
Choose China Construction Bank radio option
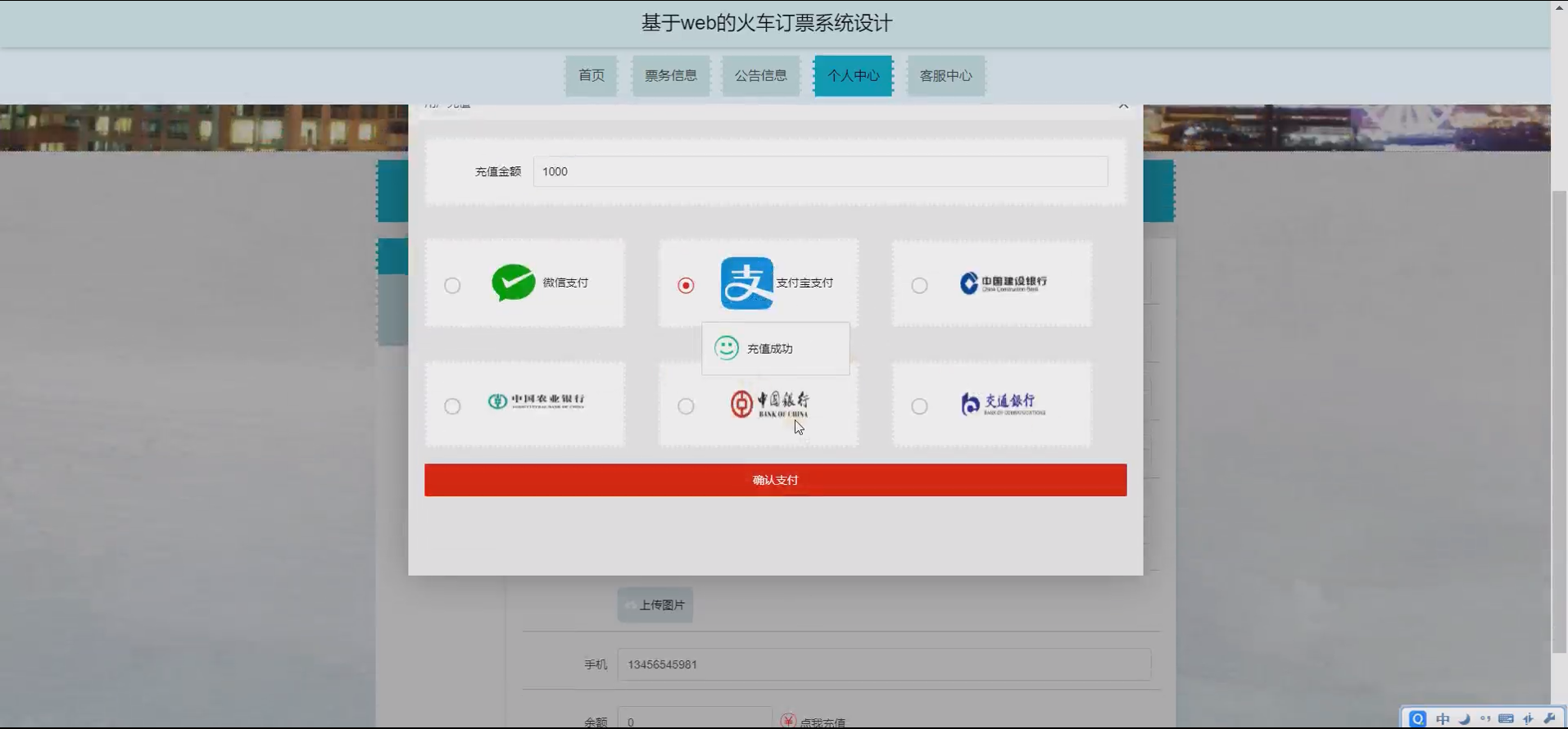(919, 285)
